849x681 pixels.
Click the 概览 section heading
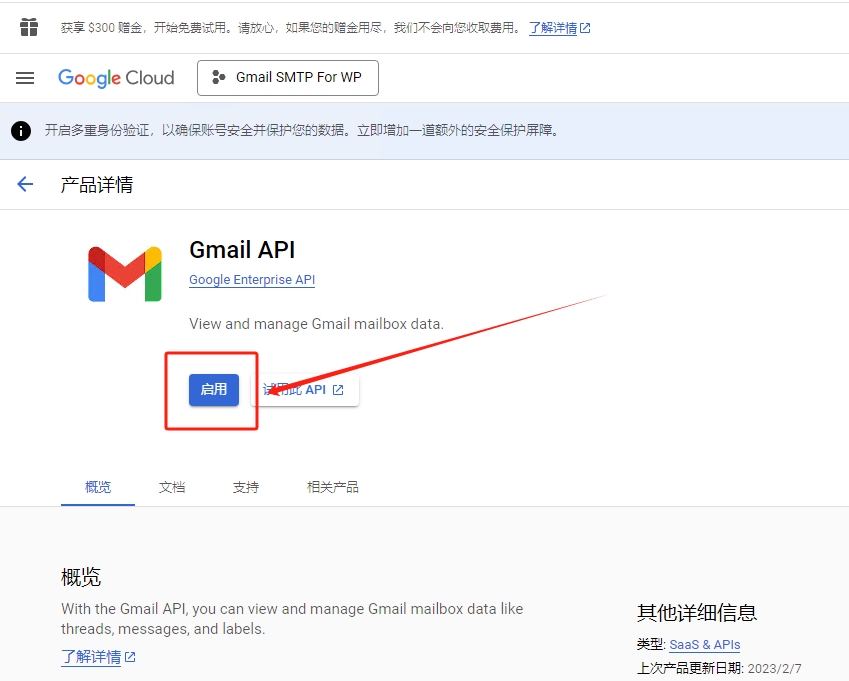(81, 577)
